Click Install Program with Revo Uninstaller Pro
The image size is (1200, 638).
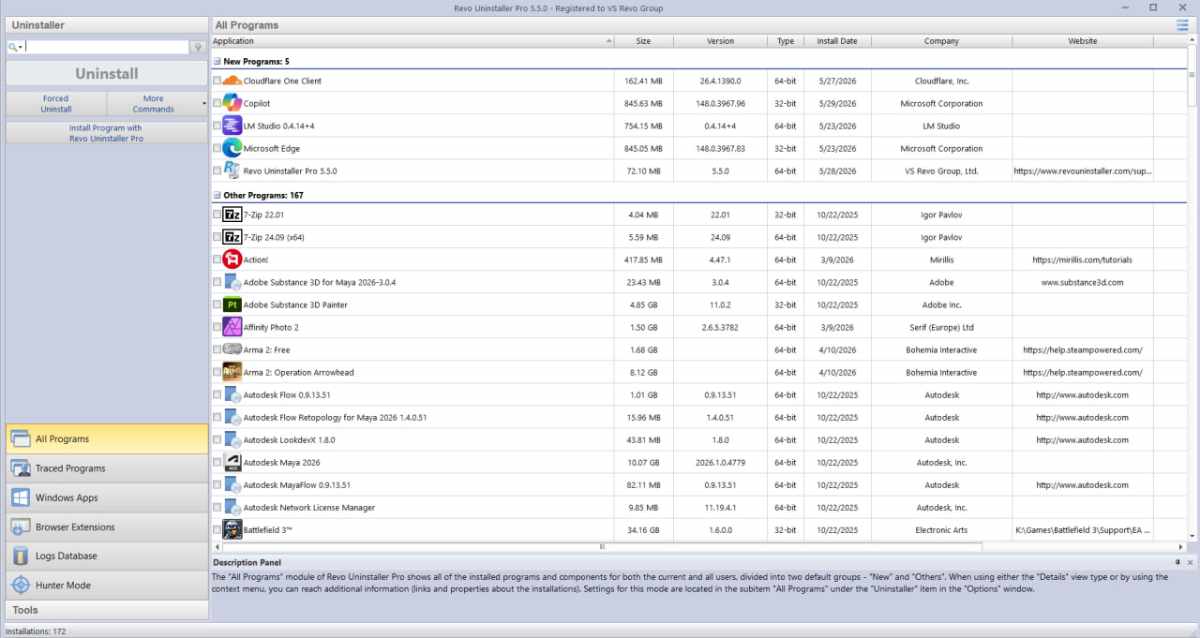(107, 133)
